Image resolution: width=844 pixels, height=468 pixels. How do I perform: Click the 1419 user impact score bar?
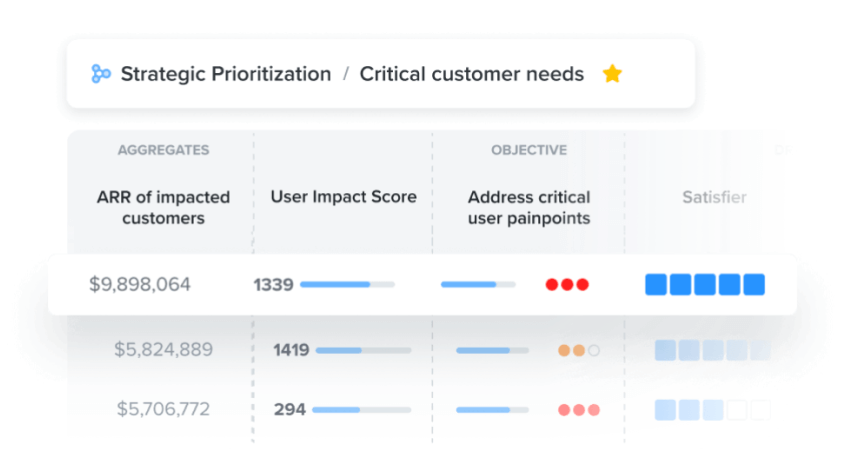363,351
